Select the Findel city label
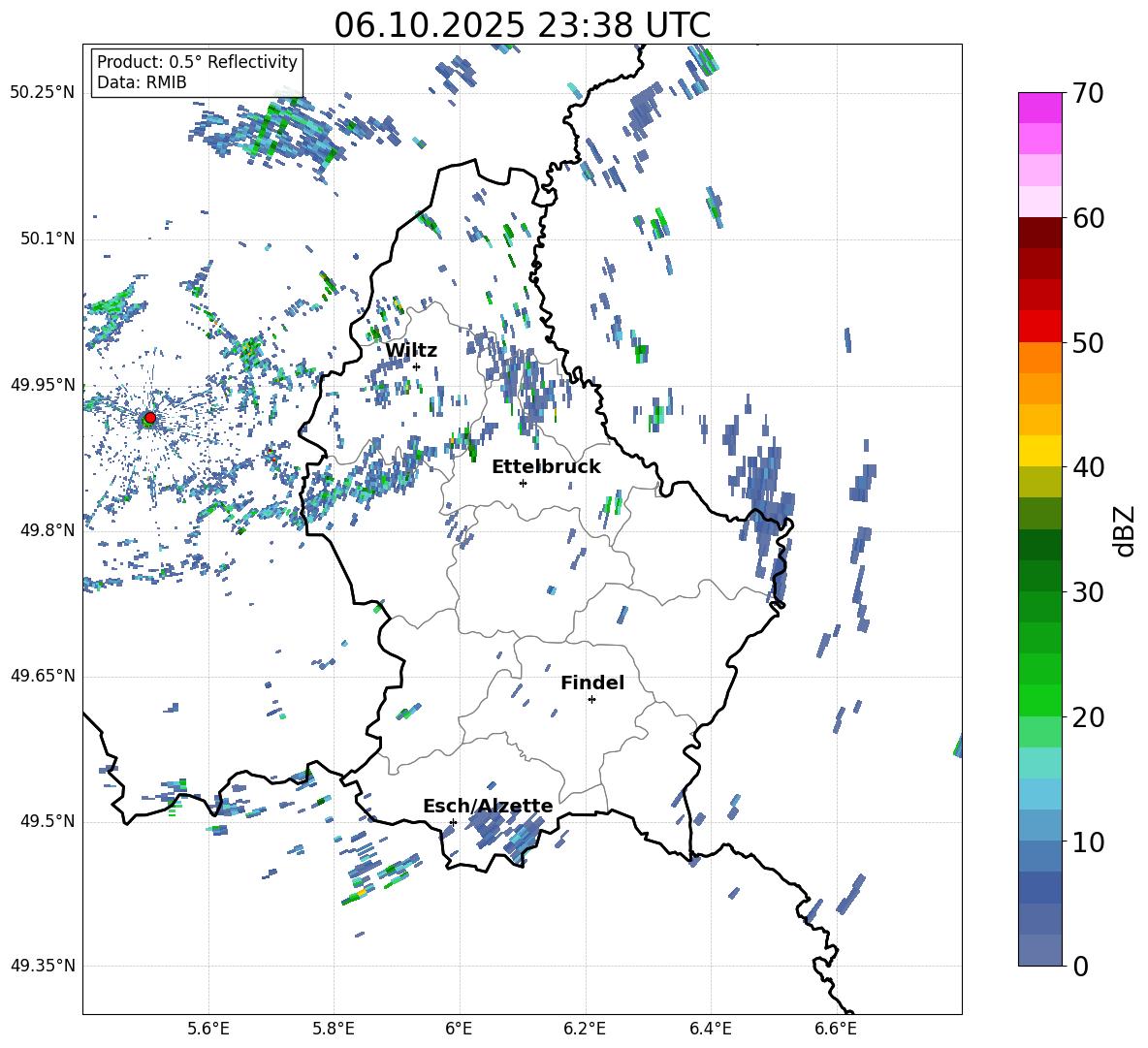 (592, 683)
